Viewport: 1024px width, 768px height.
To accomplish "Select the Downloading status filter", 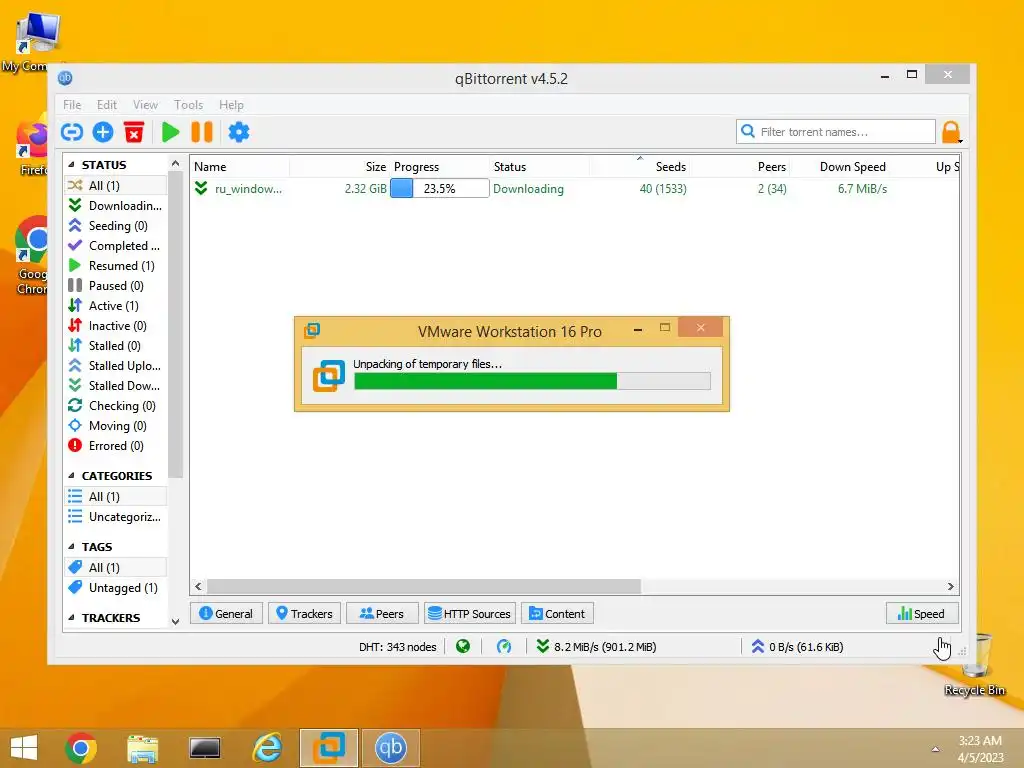I will click(116, 206).
